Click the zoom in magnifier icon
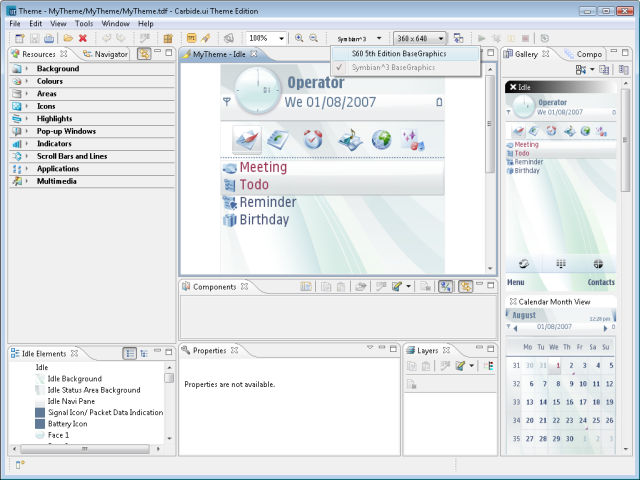Viewport: 640px width, 480px height. click(x=300, y=38)
